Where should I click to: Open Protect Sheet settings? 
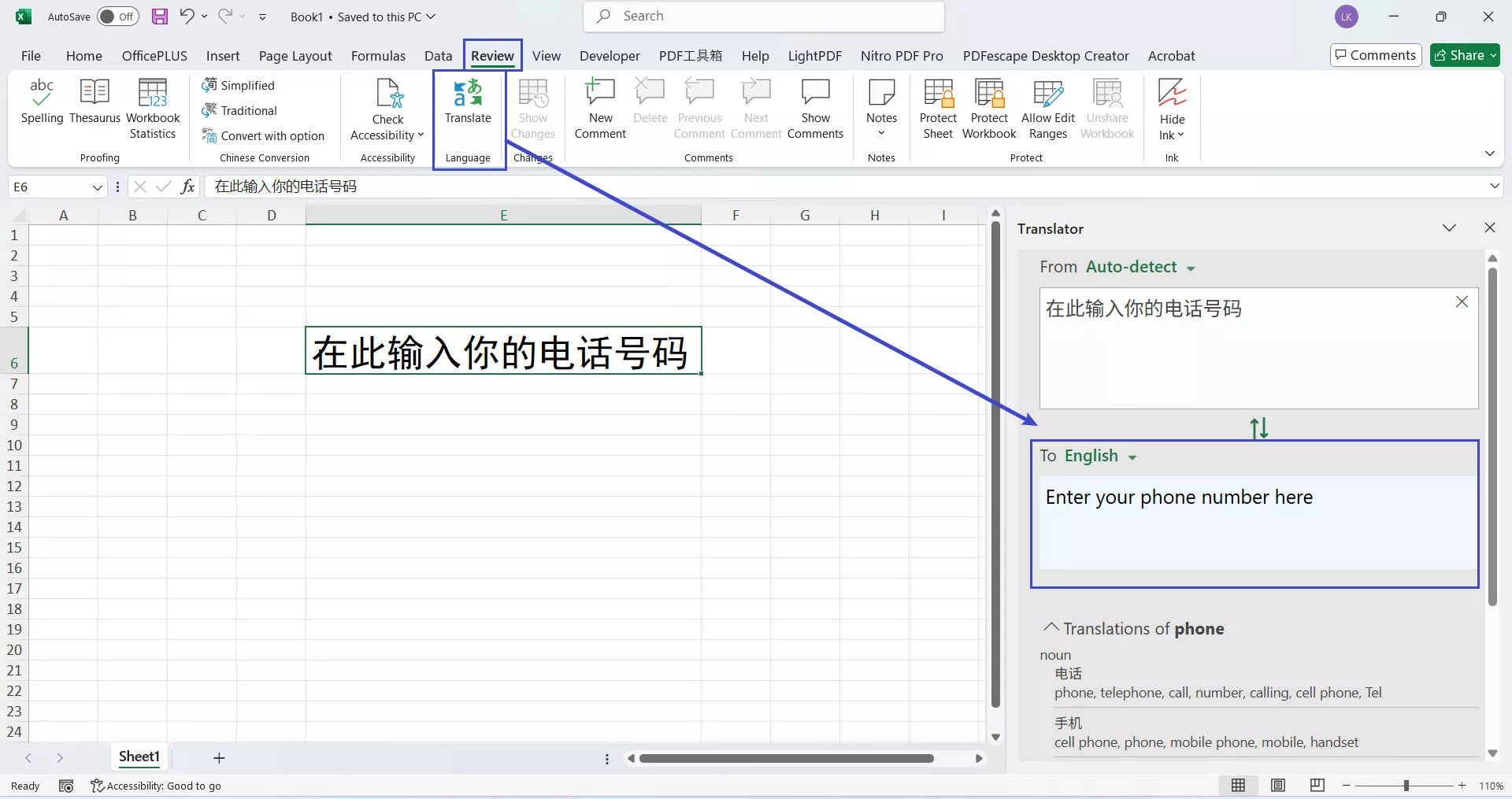[x=938, y=108]
